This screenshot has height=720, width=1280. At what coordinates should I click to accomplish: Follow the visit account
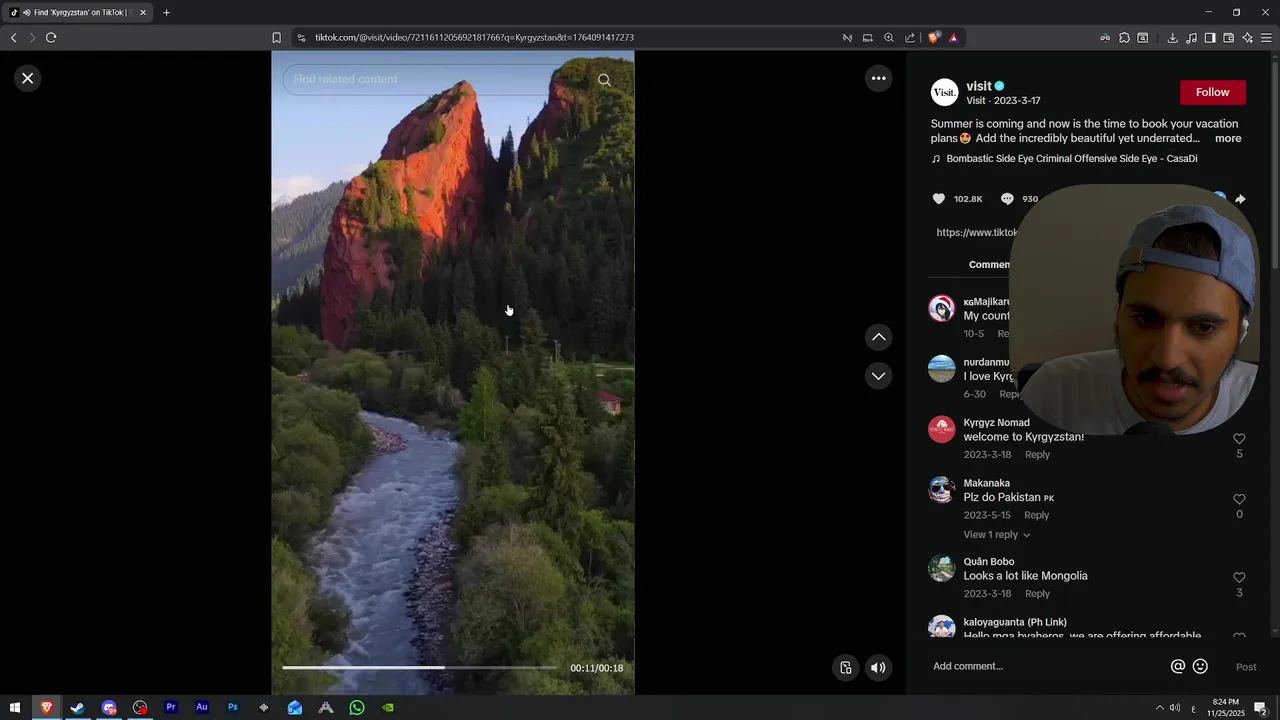(1212, 92)
